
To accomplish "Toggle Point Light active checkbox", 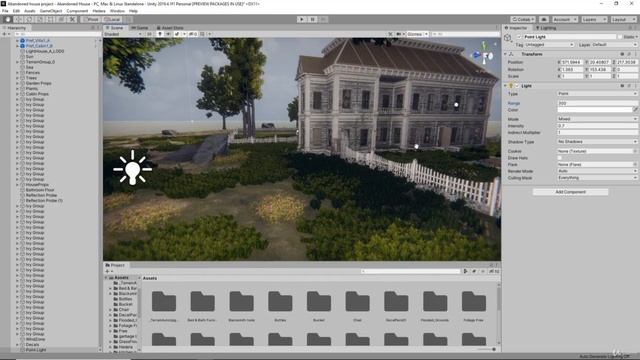I will click(520, 37).
